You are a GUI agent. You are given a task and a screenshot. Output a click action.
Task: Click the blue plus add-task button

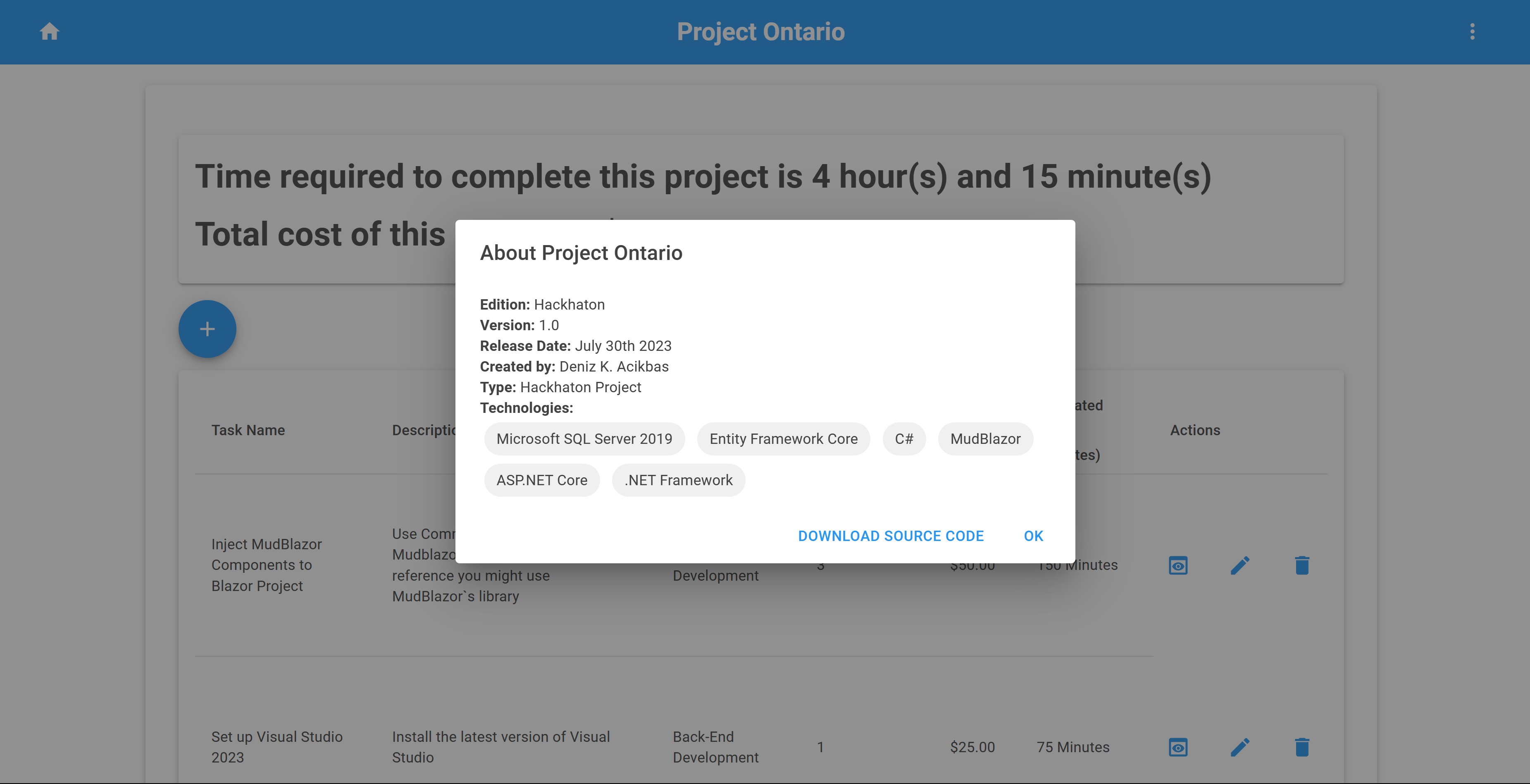pos(207,329)
